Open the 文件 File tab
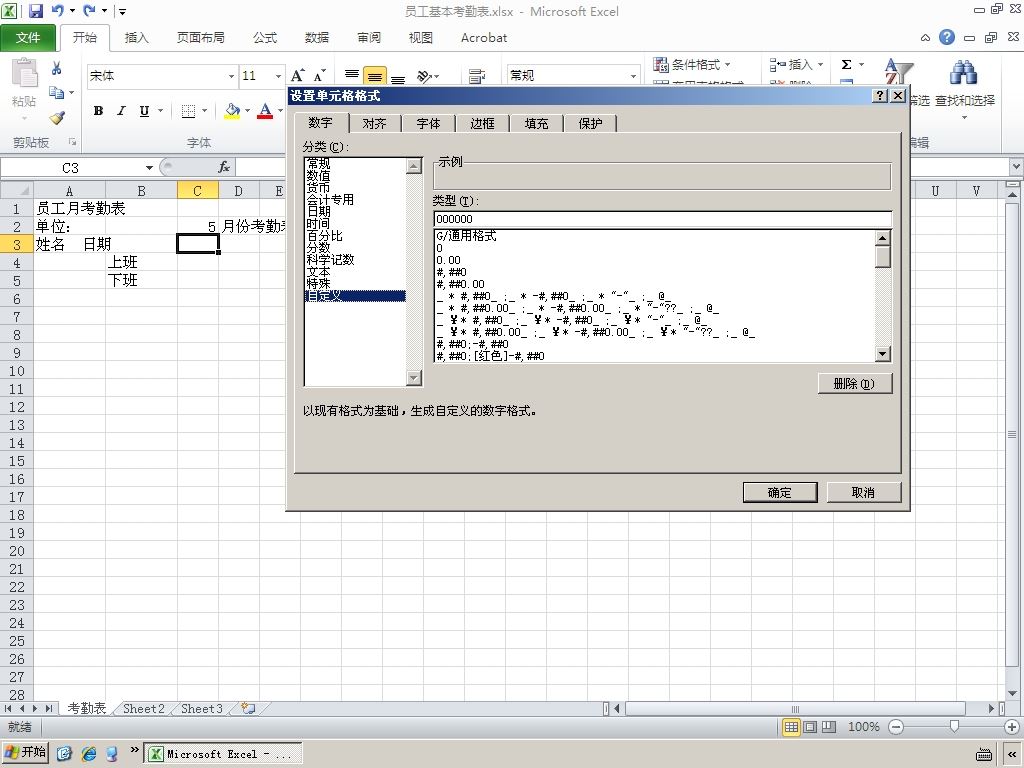The width and height of the screenshot is (1024, 768). click(28, 38)
